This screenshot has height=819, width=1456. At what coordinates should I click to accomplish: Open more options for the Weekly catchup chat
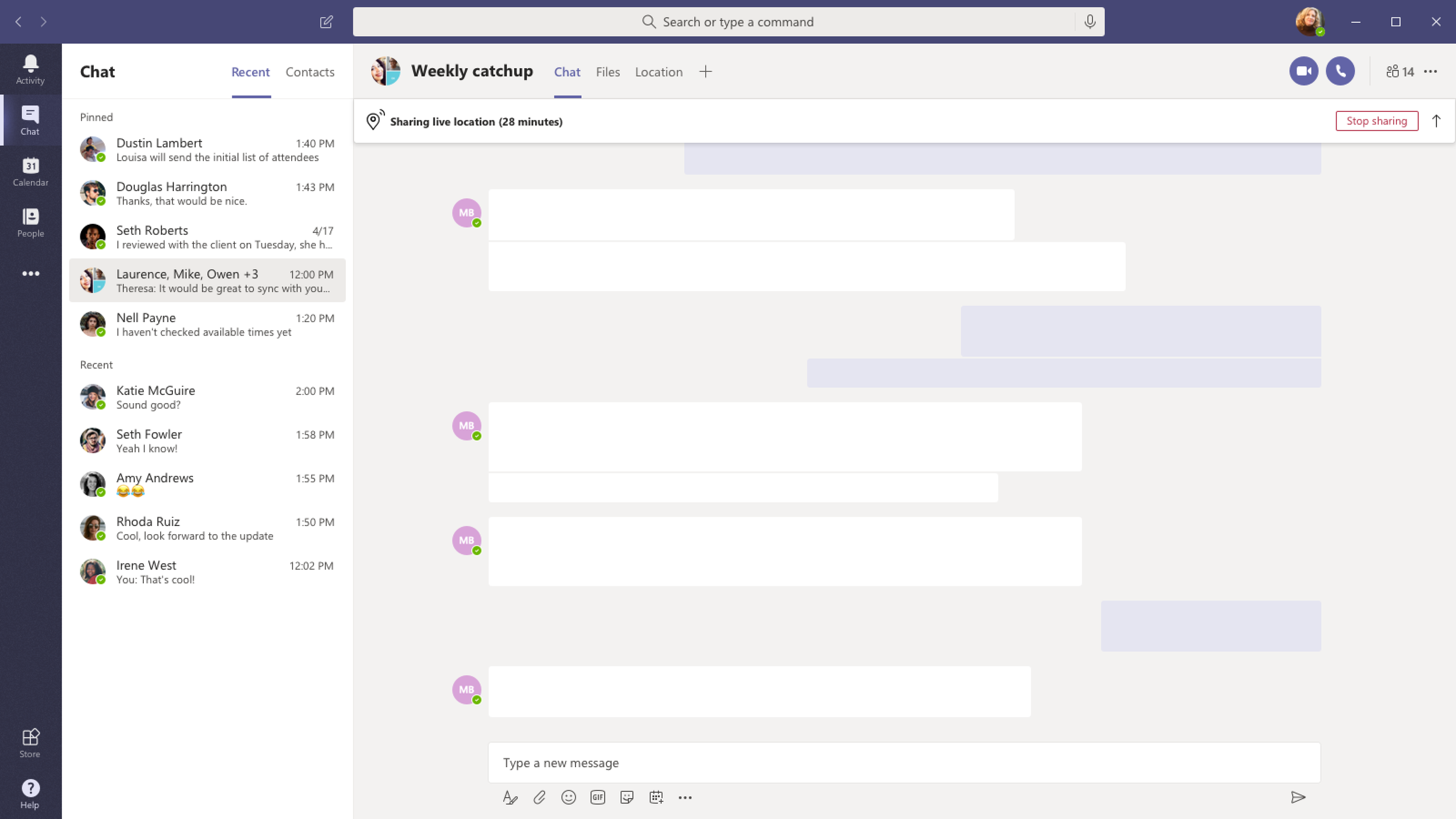(x=1430, y=71)
